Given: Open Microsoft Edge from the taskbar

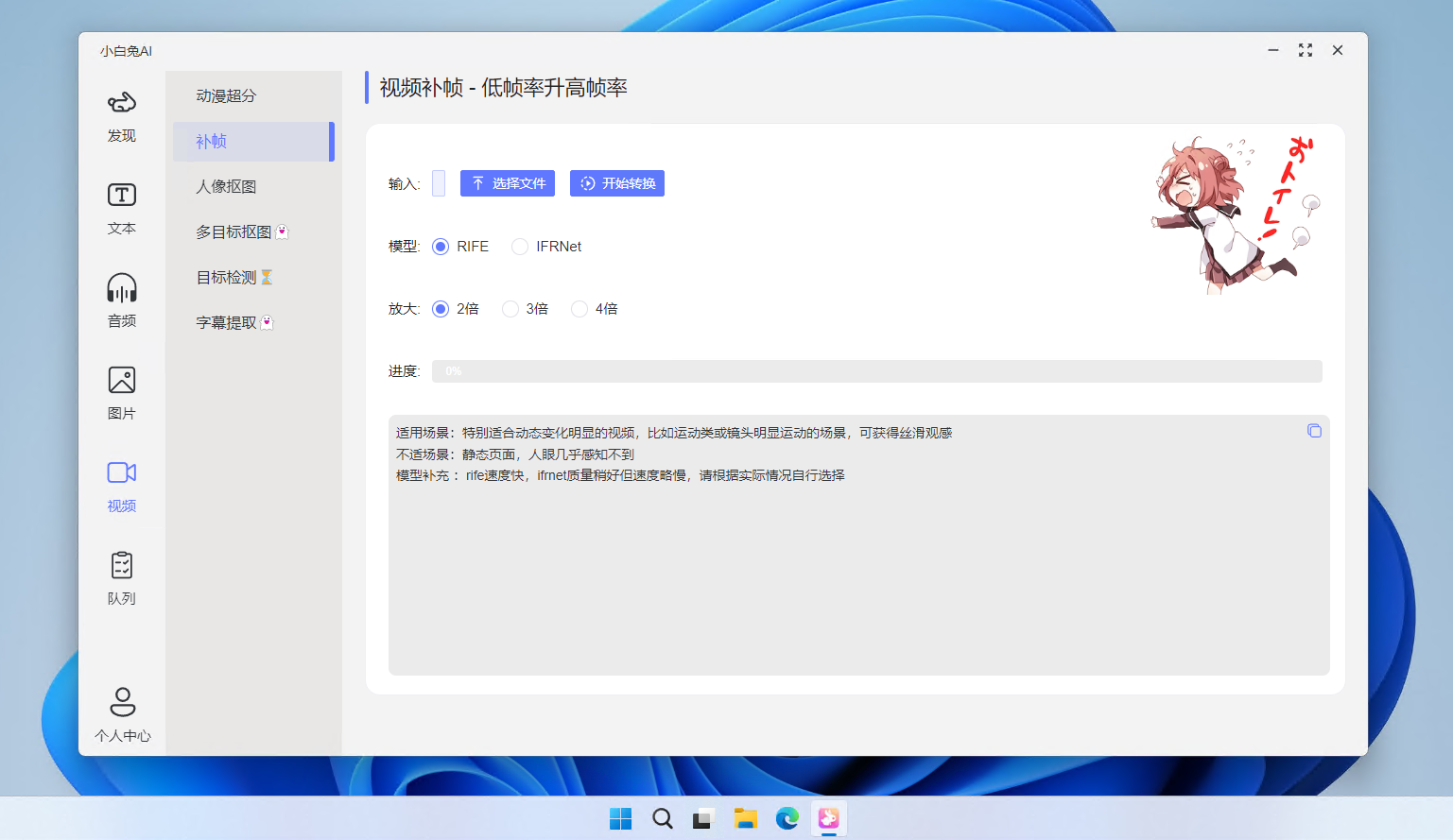Looking at the screenshot, I should pos(787,818).
